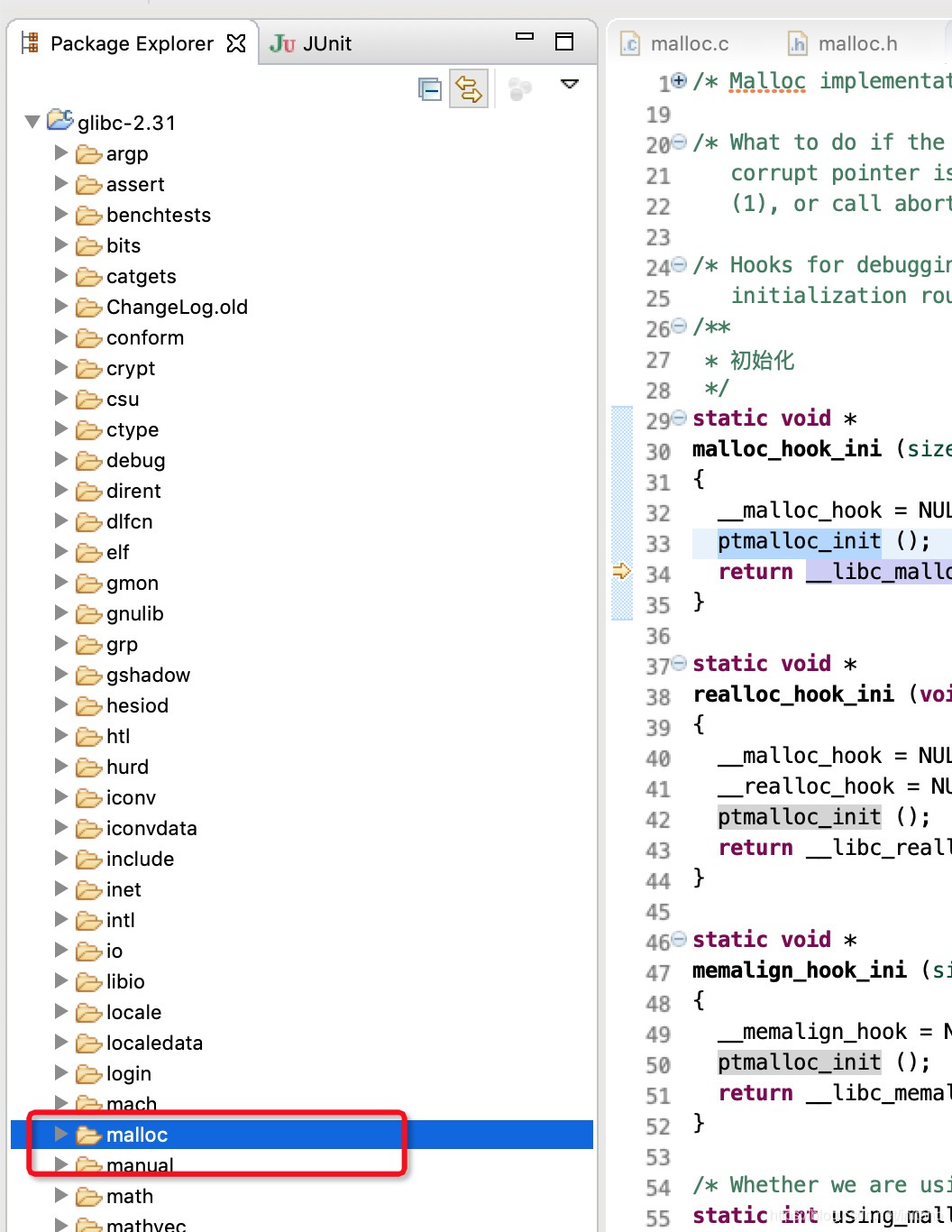Click malloc_hook_ini function name on line 30
The width and height of the screenshot is (952, 1232).
pyautogui.click(x=787, y=448)
